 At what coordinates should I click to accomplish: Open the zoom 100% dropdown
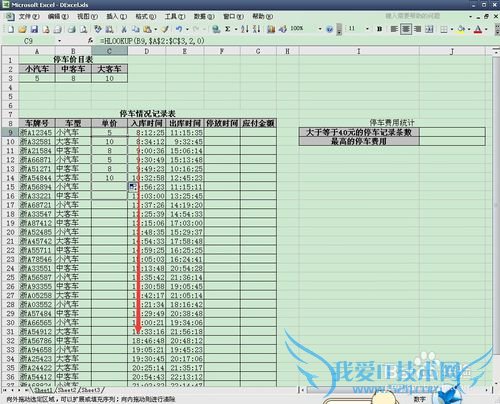click(320, 29)
